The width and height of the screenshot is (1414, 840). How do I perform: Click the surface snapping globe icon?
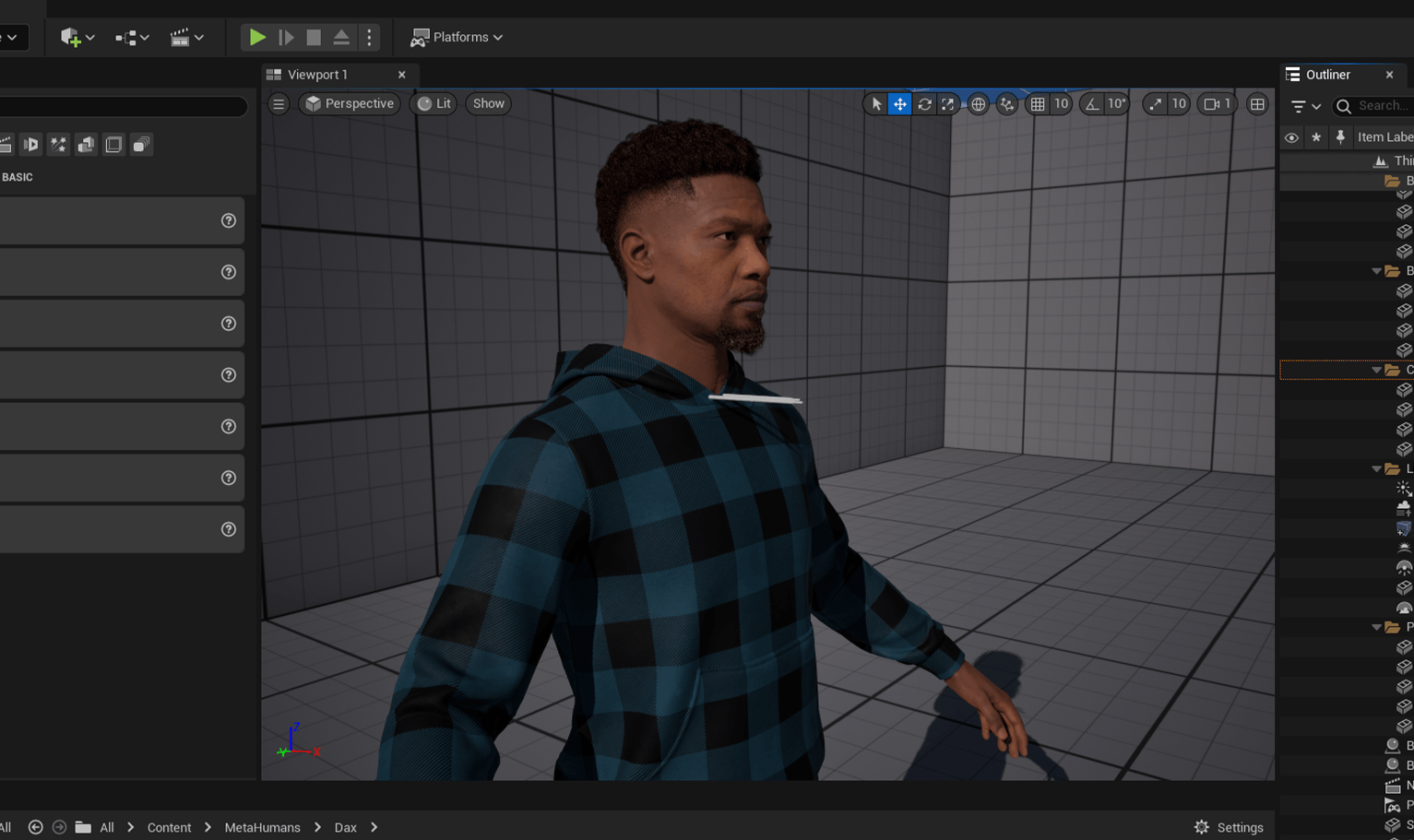click(x=978, y=104)
